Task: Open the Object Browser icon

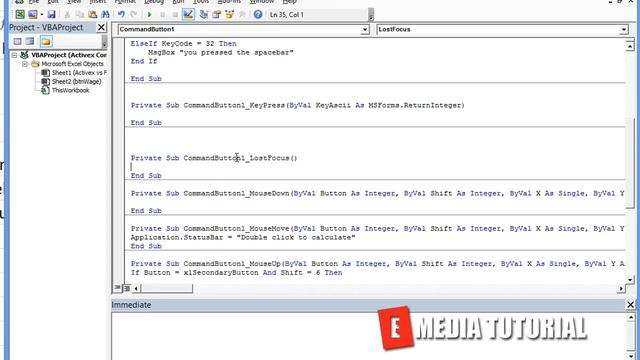Action: pyautogui.click(x=229, y=15)
